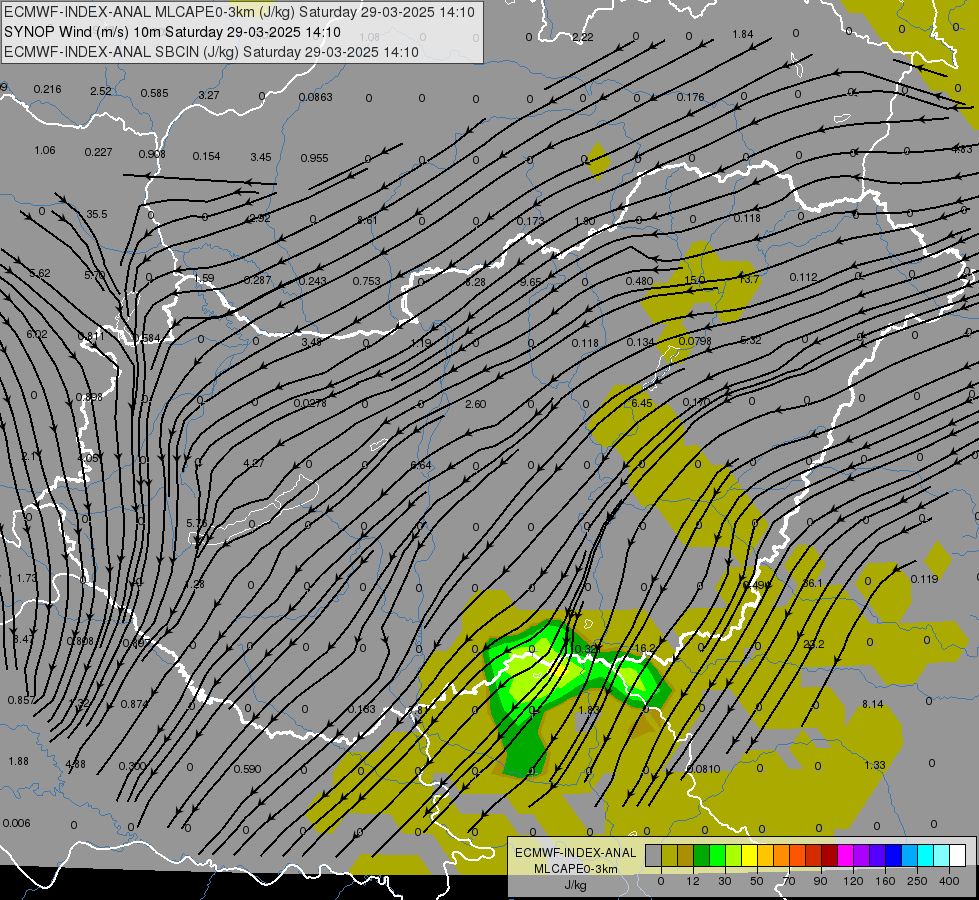Image resolution: width=979 pixels, height=900 pixels.
Task: Click the map value 0.119
Action: point(925,580)
